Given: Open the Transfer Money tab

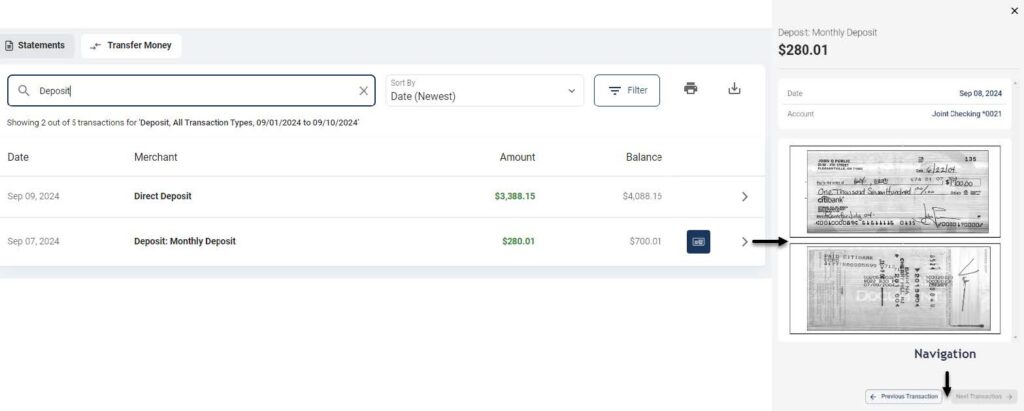Looking at the screenshot, I should [131, 46].
